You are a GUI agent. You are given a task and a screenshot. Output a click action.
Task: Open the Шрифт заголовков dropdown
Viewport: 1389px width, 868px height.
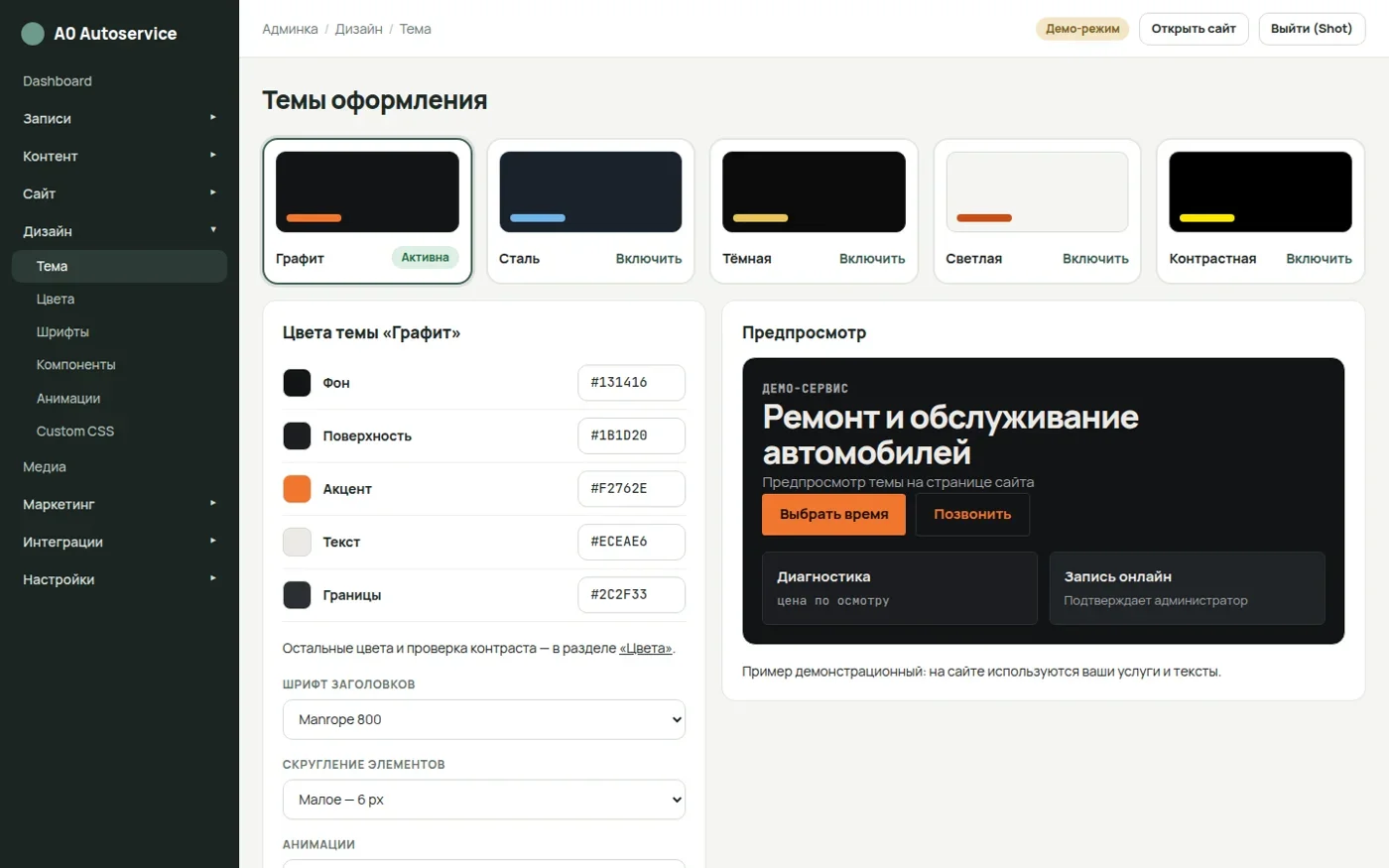point(484,720)
